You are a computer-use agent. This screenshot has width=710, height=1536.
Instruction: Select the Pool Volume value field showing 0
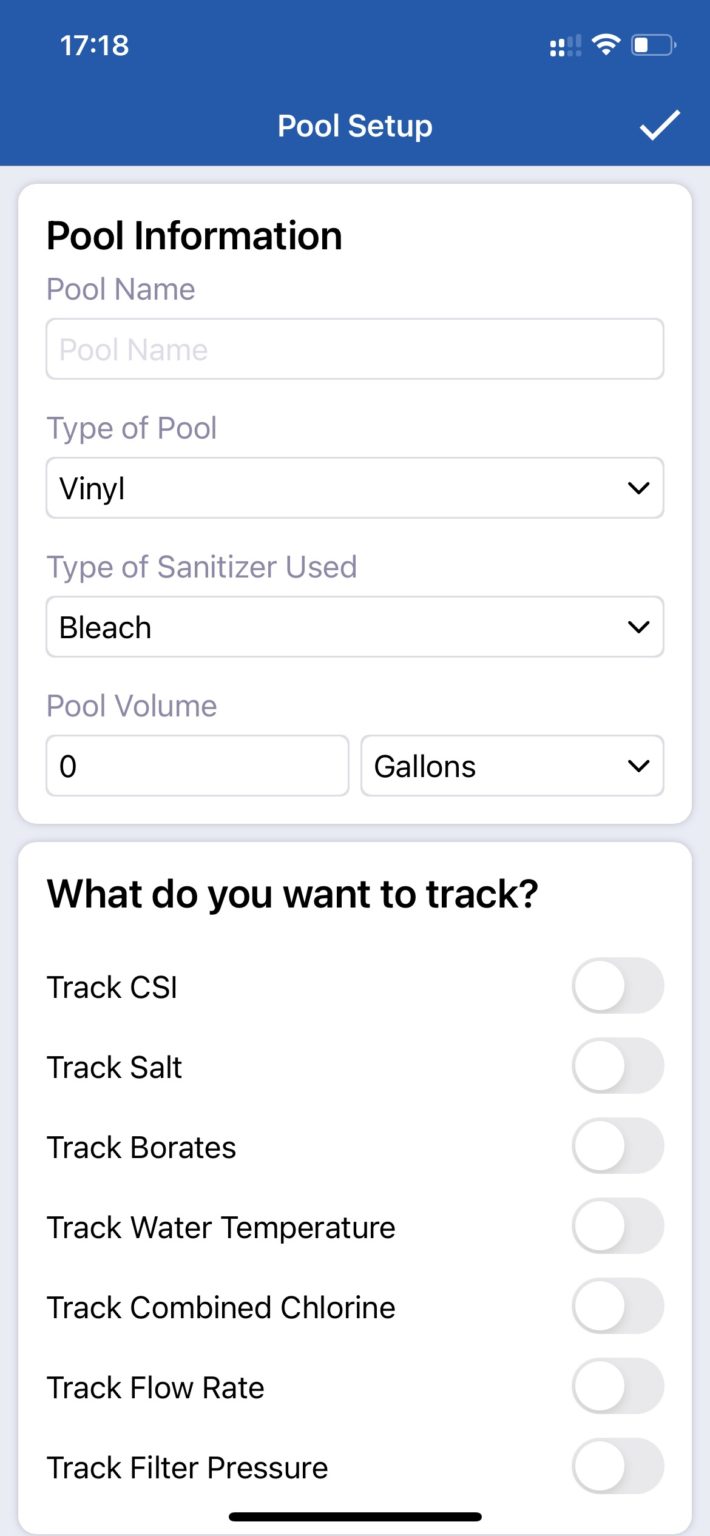point(196,766)
